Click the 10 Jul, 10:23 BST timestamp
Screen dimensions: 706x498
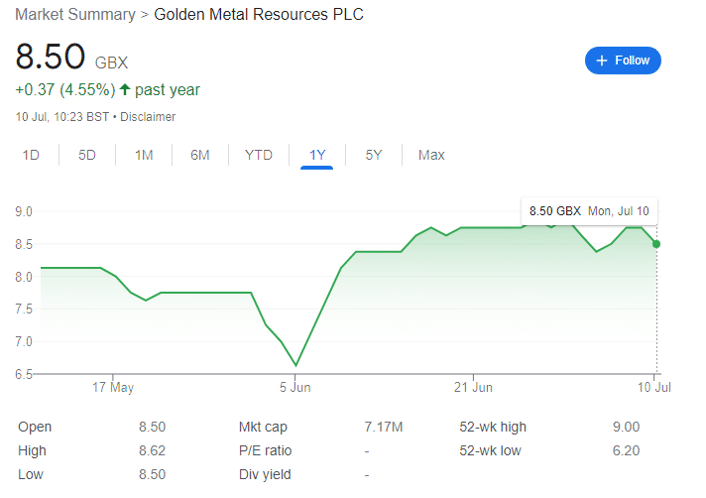pyautogui.click(x=62, y=117)
